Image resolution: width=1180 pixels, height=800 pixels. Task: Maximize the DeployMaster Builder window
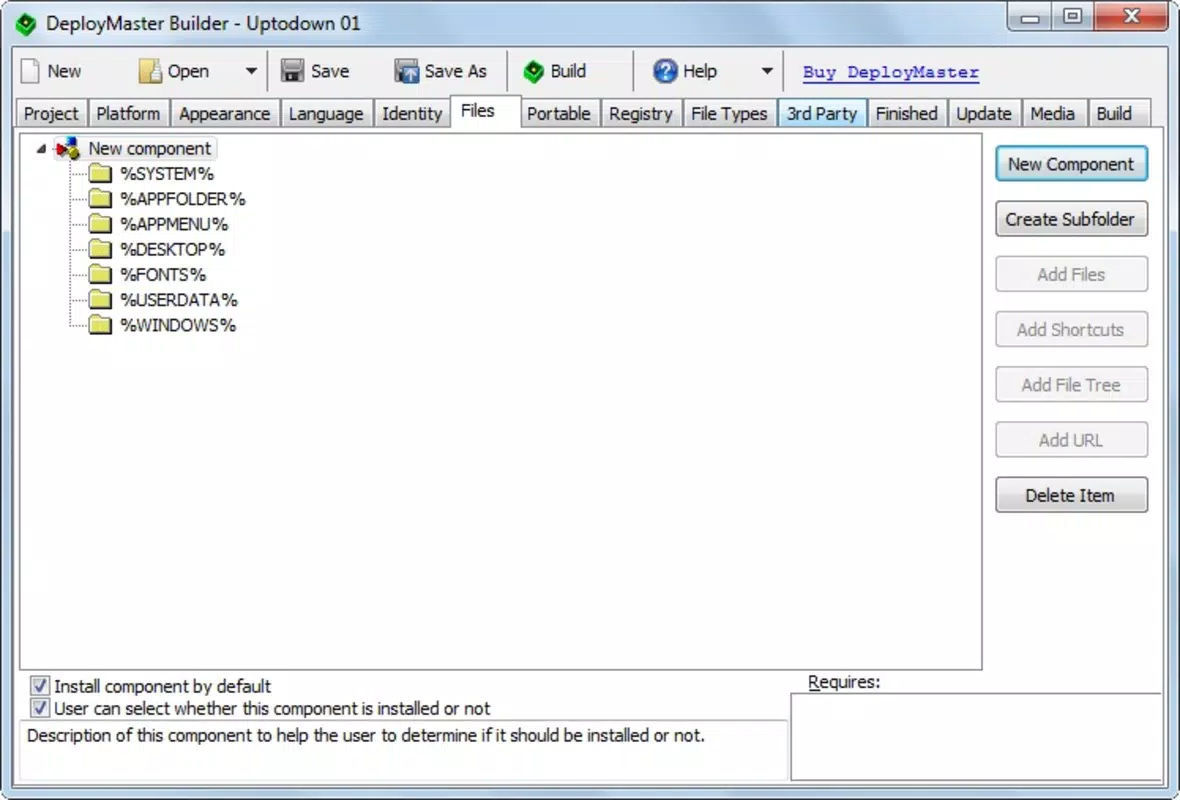pos(1072,17)
